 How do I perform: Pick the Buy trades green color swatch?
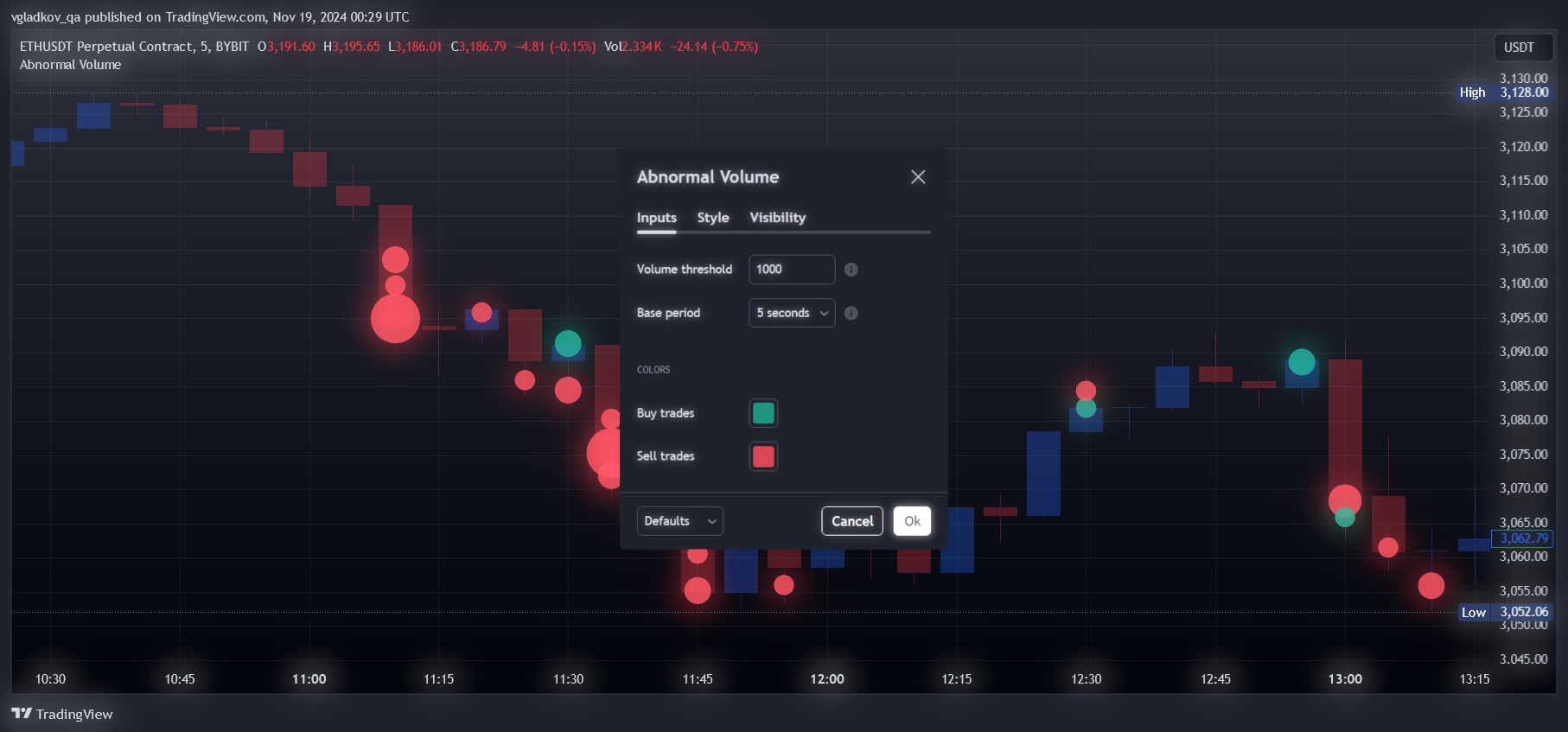pyautogui.click(x=763, y=413)
